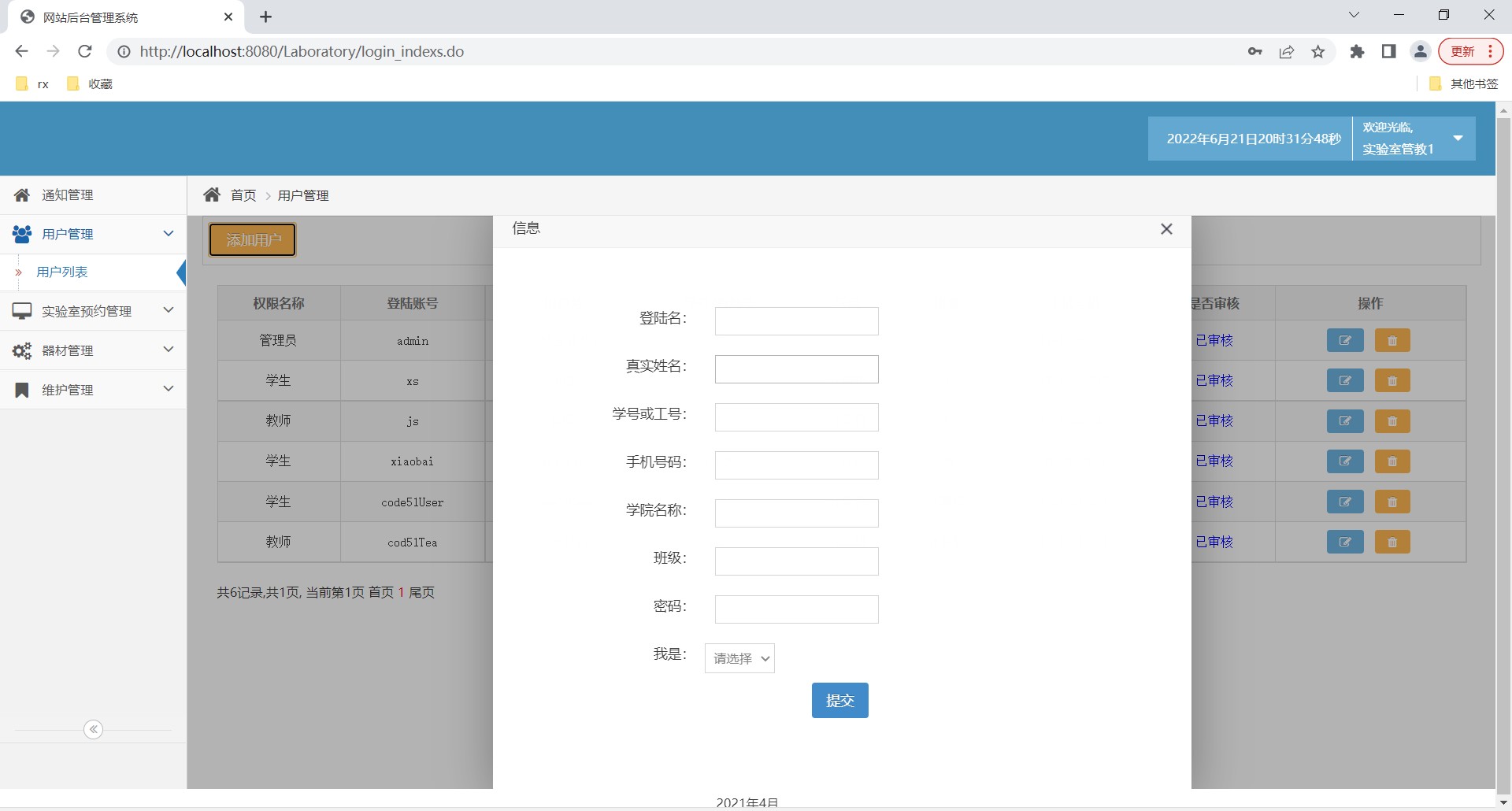This screenshot has height=811, width=1512.
Task: Open the browser tab search chevron
Action: coord(1354,15)
